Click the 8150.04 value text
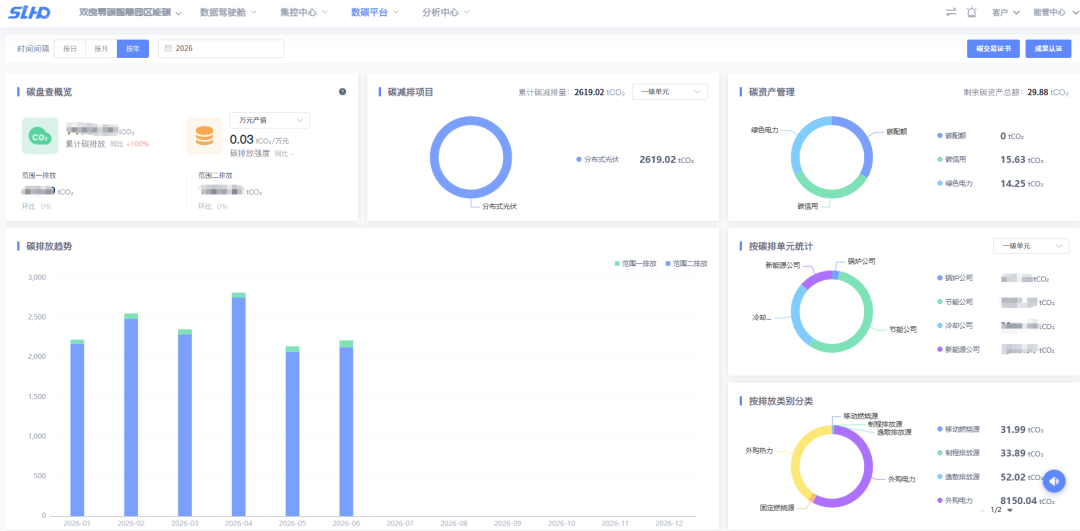This screenshot has width=1080, height=531. pos(1018,501)
